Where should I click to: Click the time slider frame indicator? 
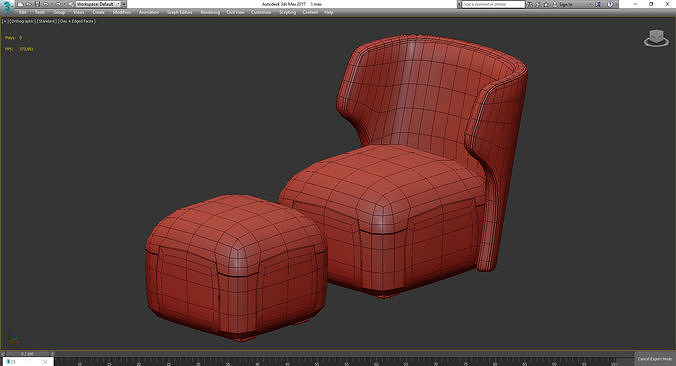(x=27, y=354)
